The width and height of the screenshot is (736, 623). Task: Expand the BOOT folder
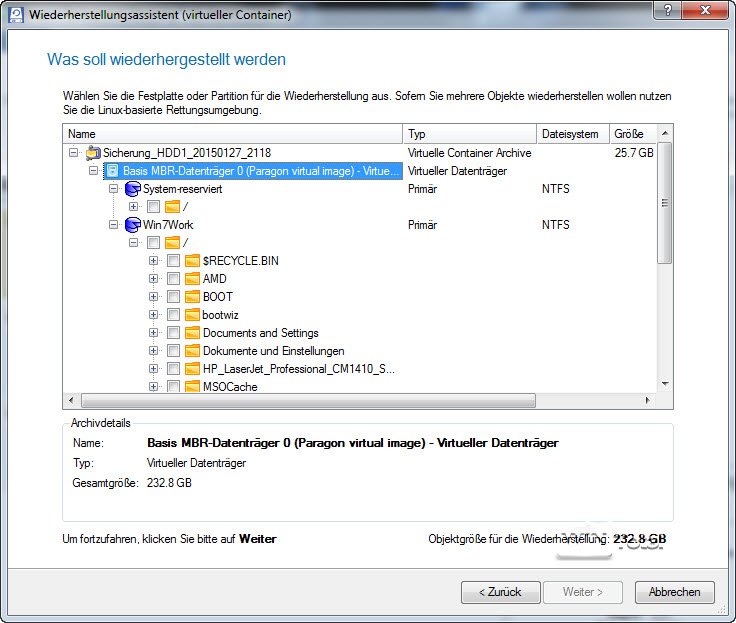153,297
